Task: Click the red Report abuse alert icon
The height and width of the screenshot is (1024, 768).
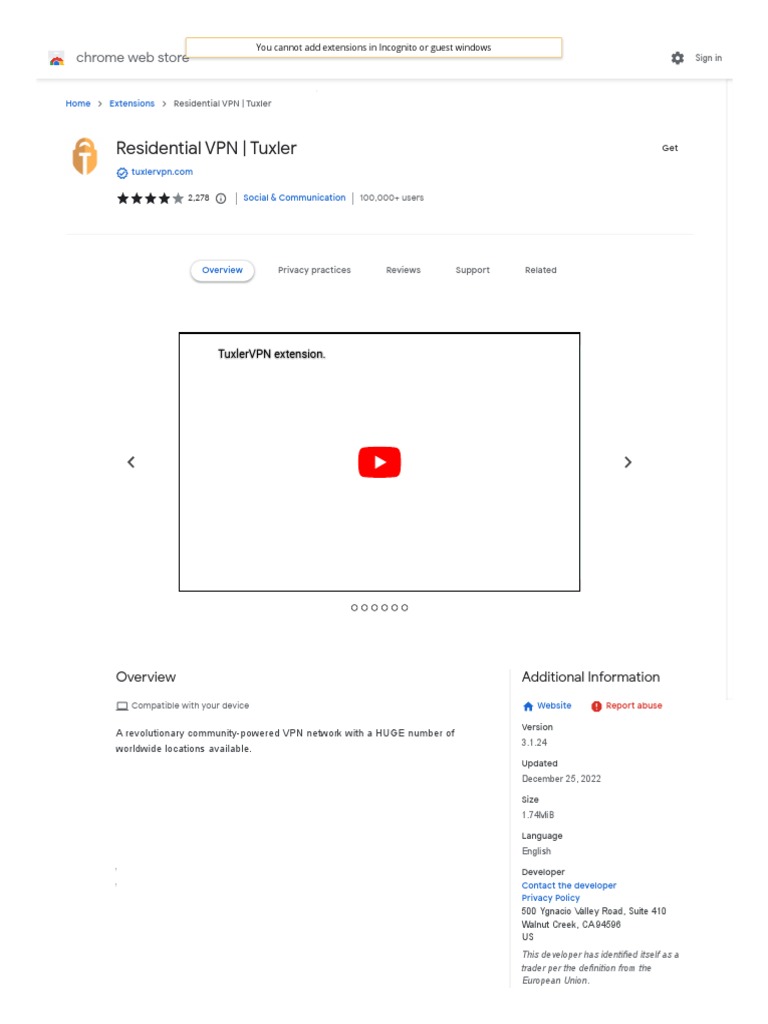Action: [596, 707]
